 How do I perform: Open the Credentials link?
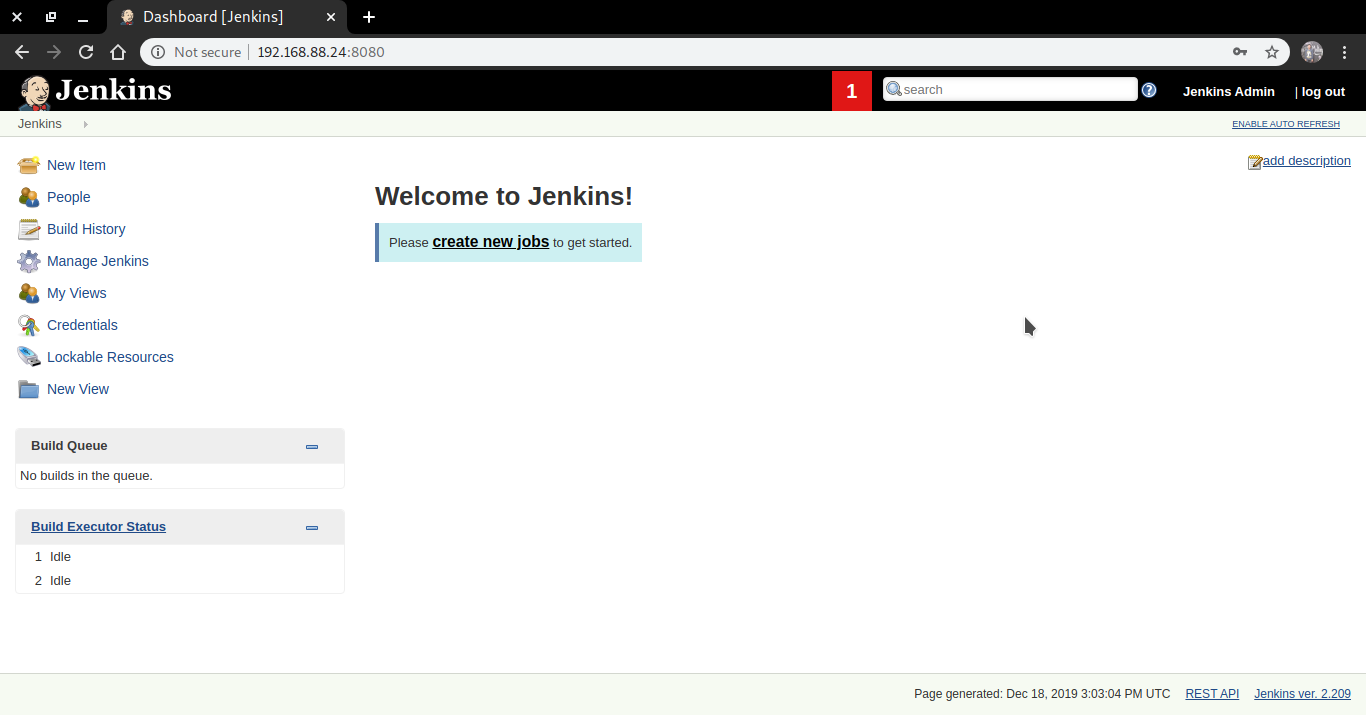click(x=82, y=325)
